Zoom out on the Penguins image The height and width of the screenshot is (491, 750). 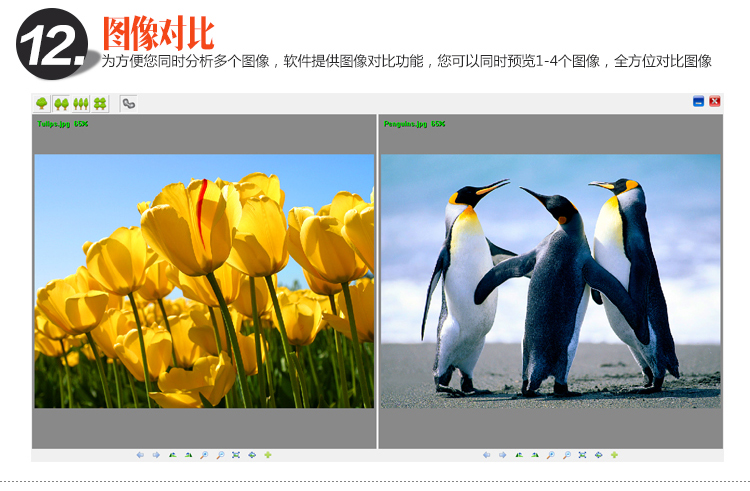[566, 455]
